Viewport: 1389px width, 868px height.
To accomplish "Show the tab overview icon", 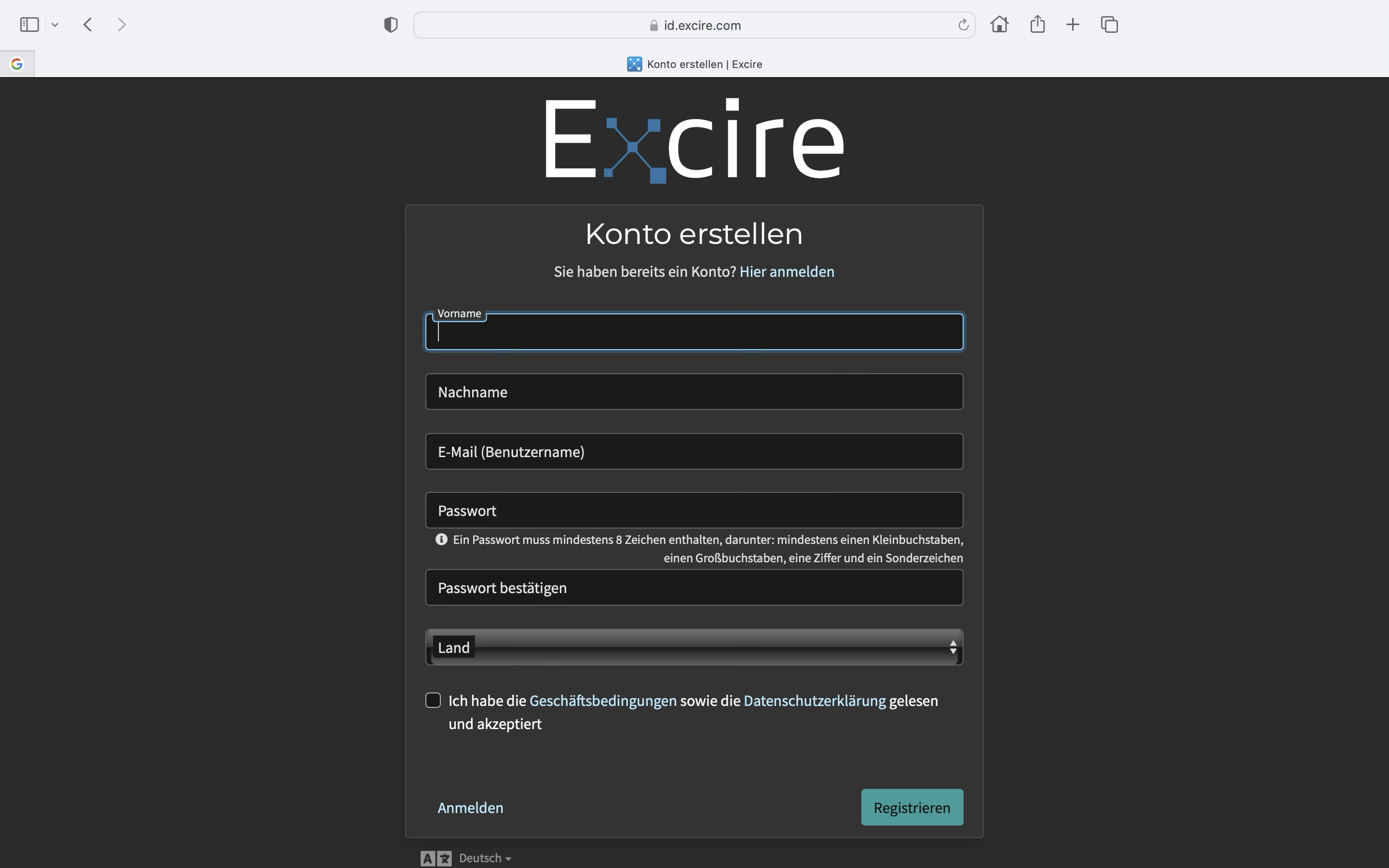I will (1109, 25).
